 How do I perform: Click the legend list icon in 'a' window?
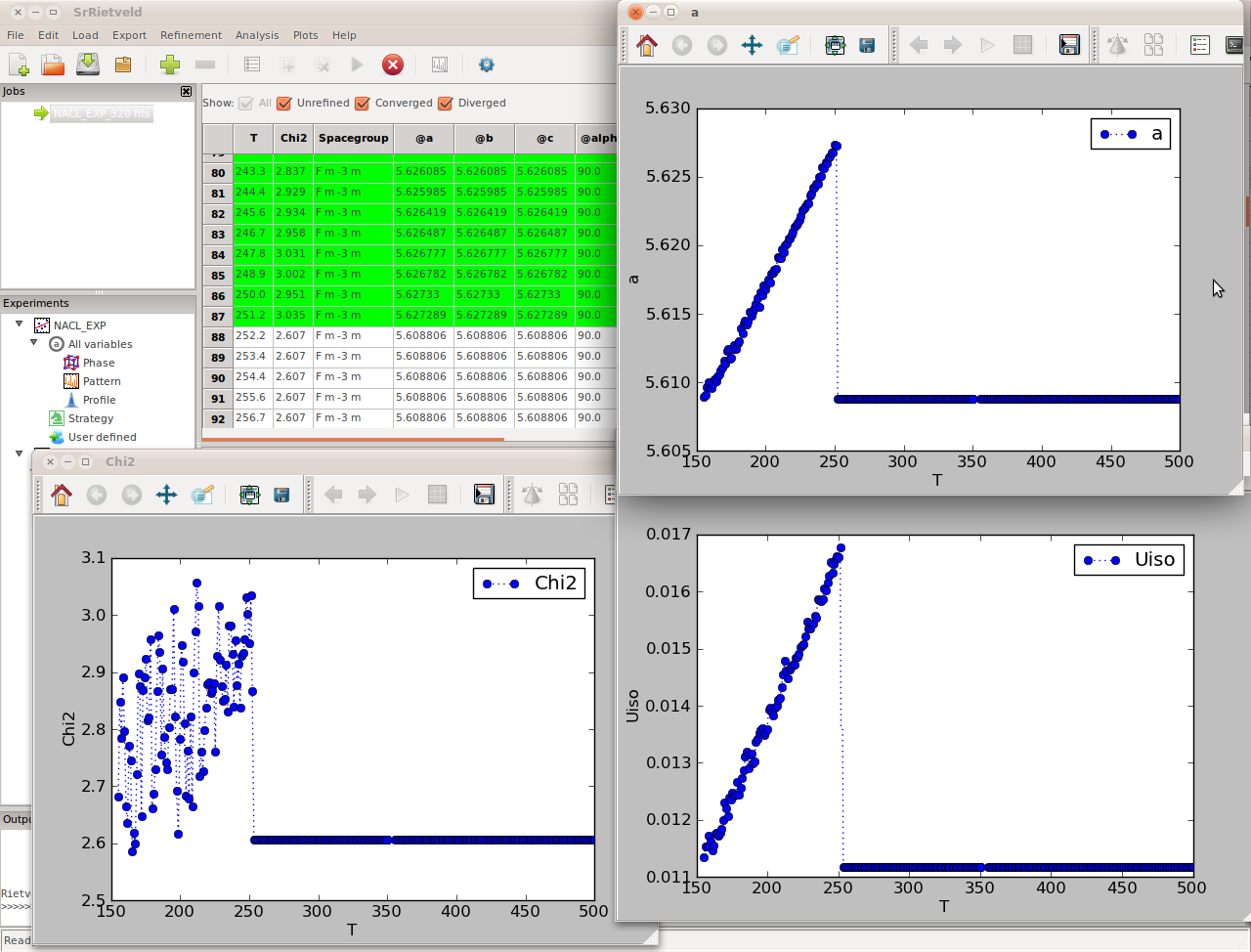tap(1200, 45)
